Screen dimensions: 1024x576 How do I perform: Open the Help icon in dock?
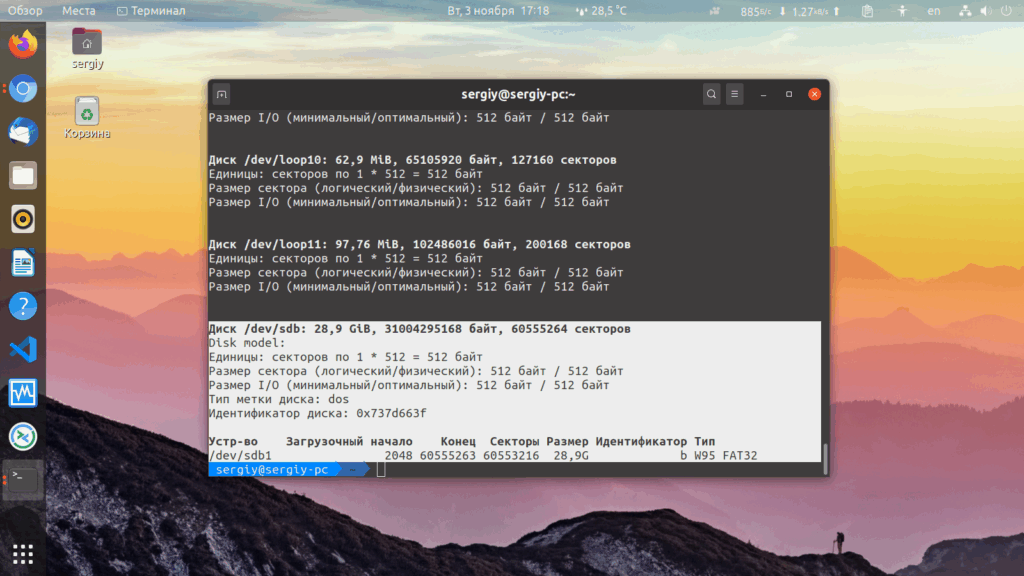coord(23,306)
